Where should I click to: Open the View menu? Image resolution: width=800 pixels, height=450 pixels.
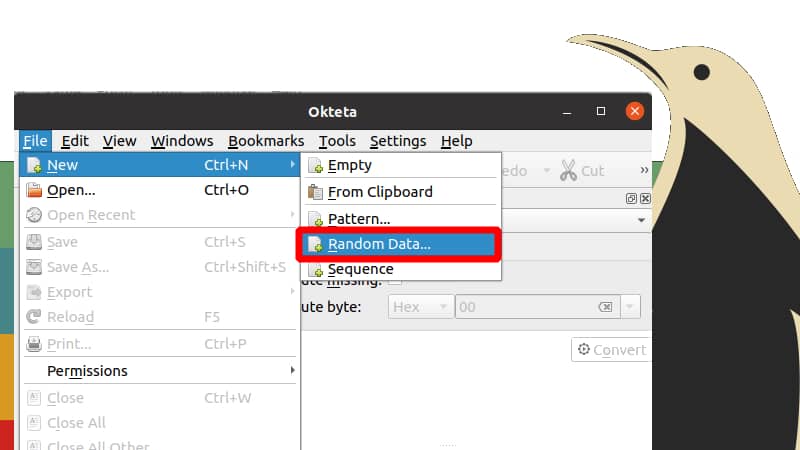click(x=119, y=141)
